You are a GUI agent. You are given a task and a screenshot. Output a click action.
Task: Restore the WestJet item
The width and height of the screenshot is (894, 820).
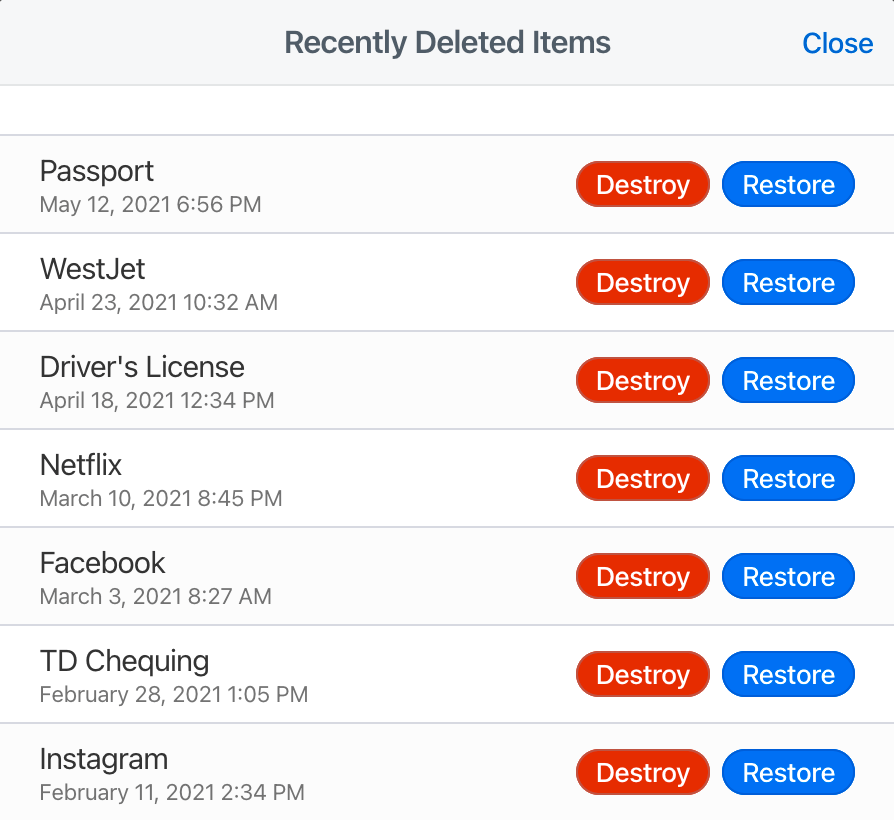click(x=788, y=282)
